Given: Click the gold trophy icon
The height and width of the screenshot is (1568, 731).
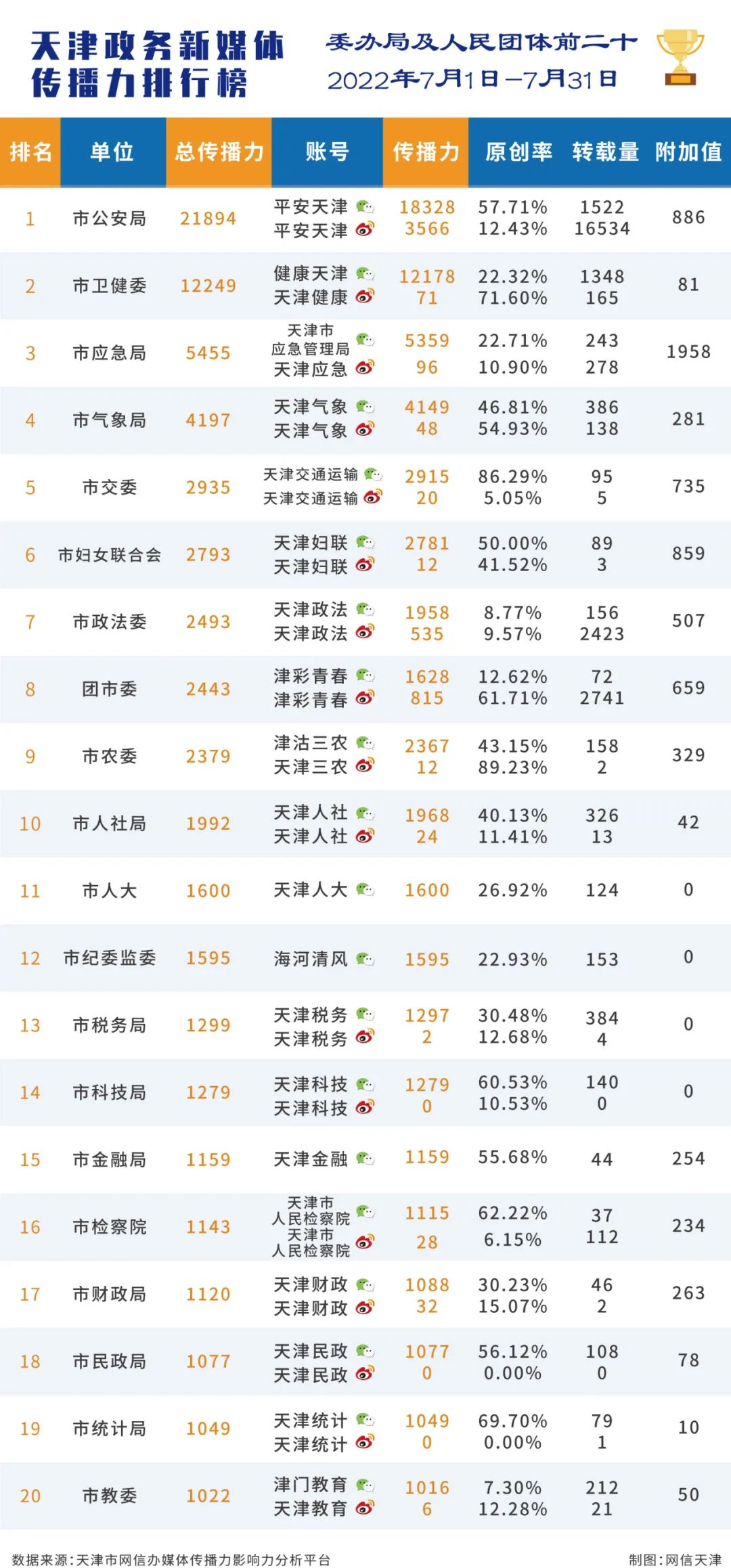Looking at the screenshot, I should tap(680, 57).
